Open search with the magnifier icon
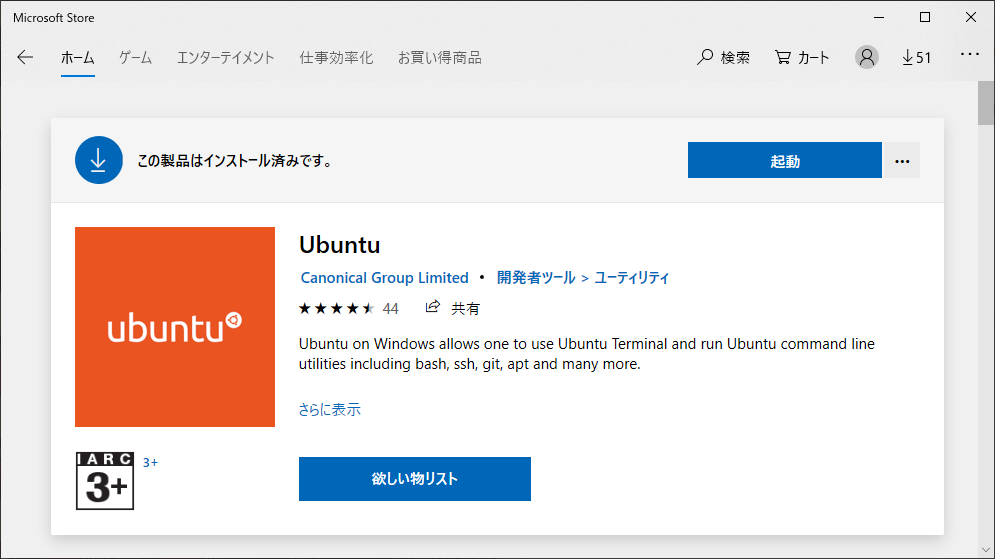Screen dimensions: 995x559 [x=704, y=58]
